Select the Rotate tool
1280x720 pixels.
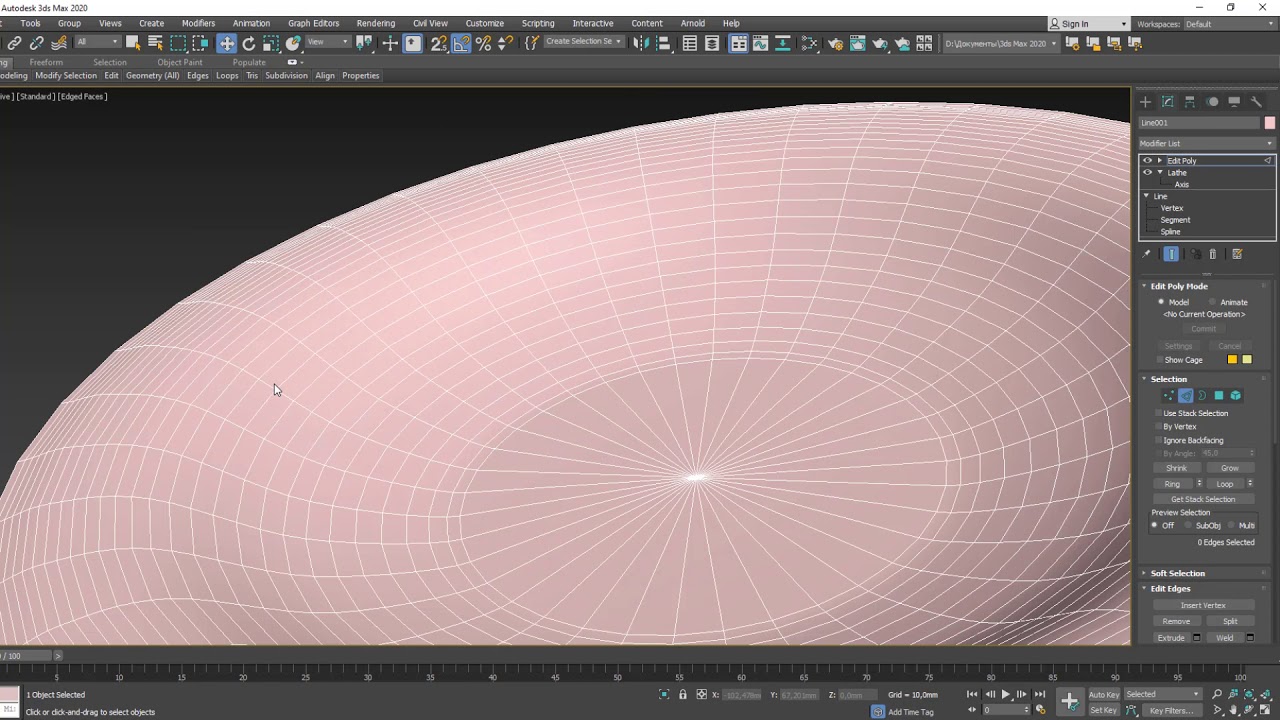point(249,43)
